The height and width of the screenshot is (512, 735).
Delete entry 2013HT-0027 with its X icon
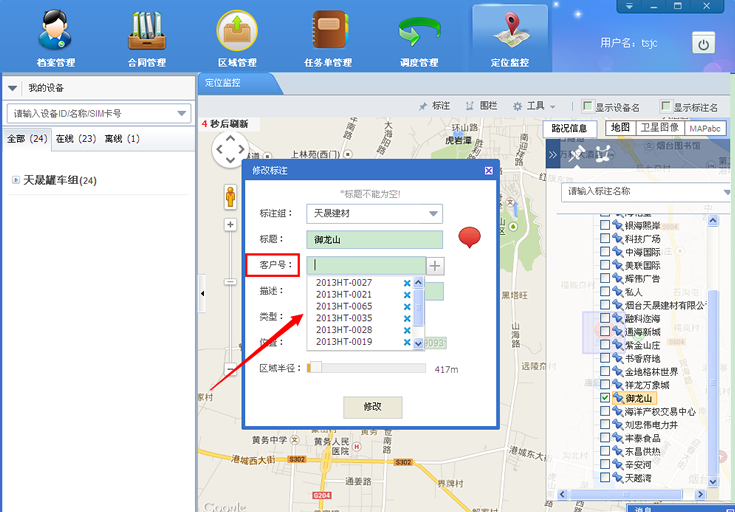[406, 283]
